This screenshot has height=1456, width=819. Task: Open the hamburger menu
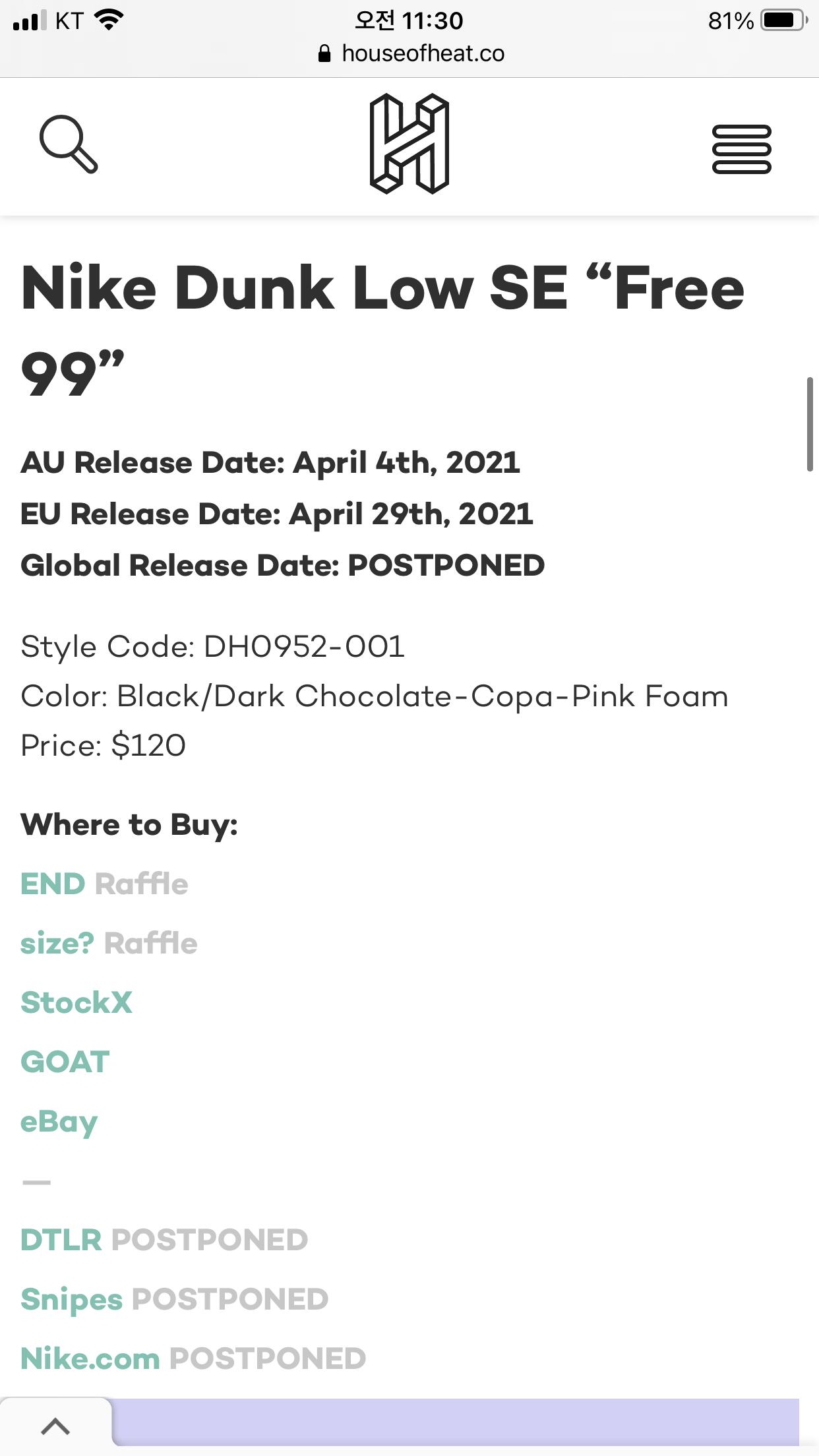point(741,149)
